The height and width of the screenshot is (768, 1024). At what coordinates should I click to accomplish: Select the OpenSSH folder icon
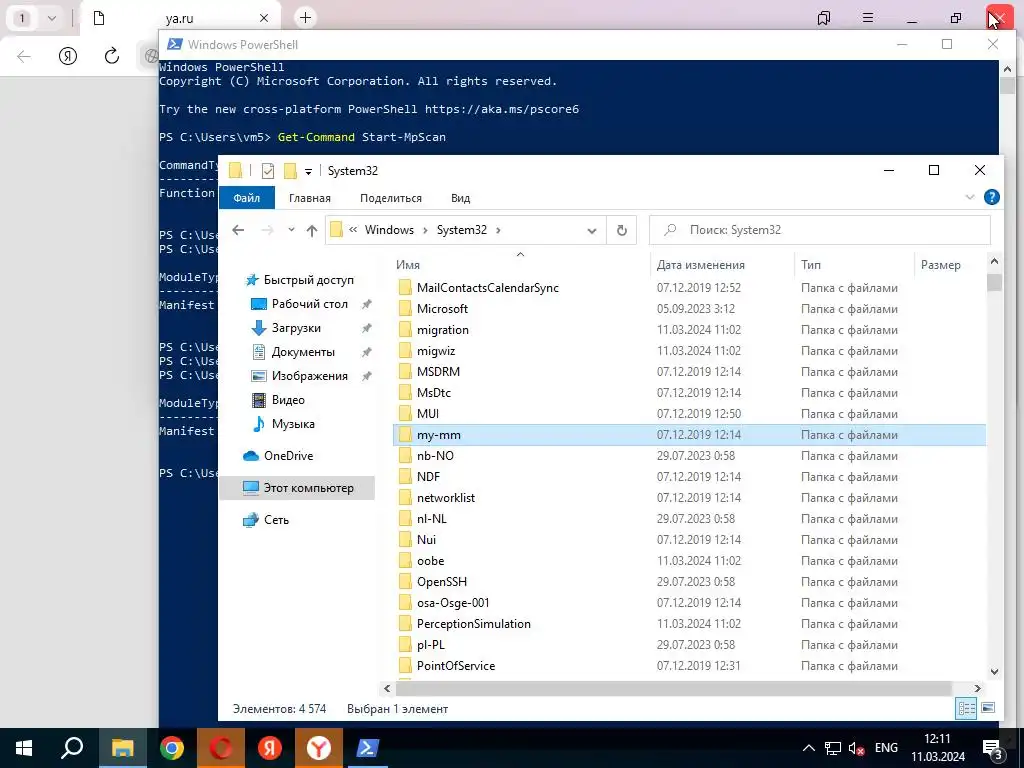(x=406, y=582)
